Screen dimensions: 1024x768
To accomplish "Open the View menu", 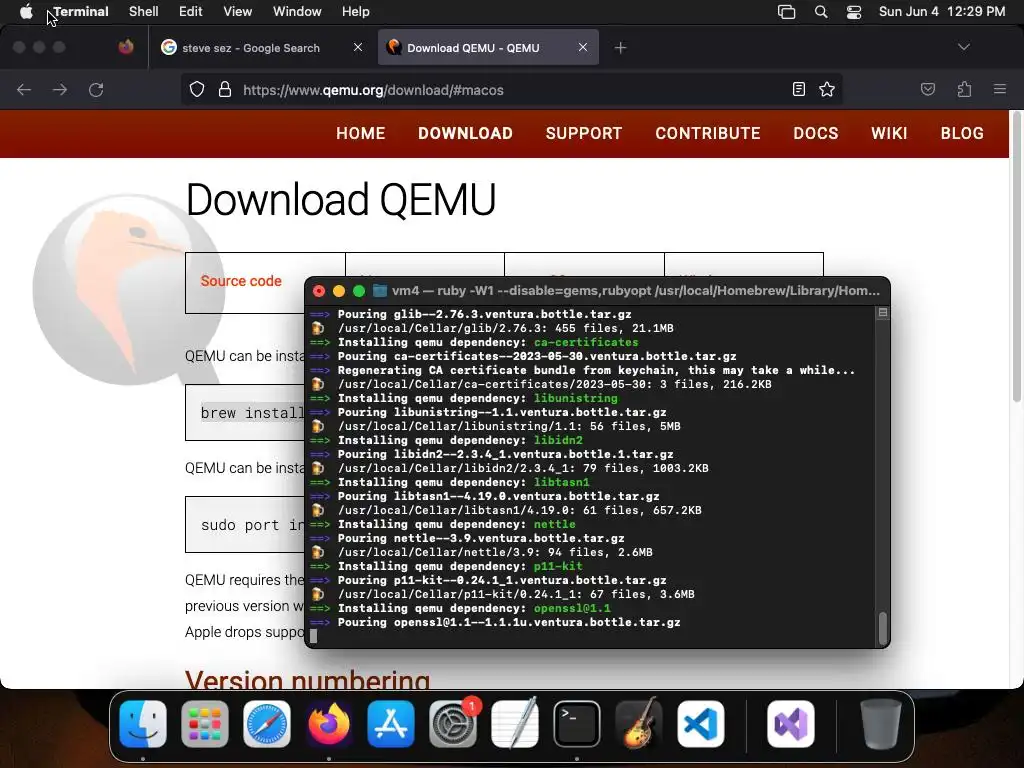I will tap(238, 11).
